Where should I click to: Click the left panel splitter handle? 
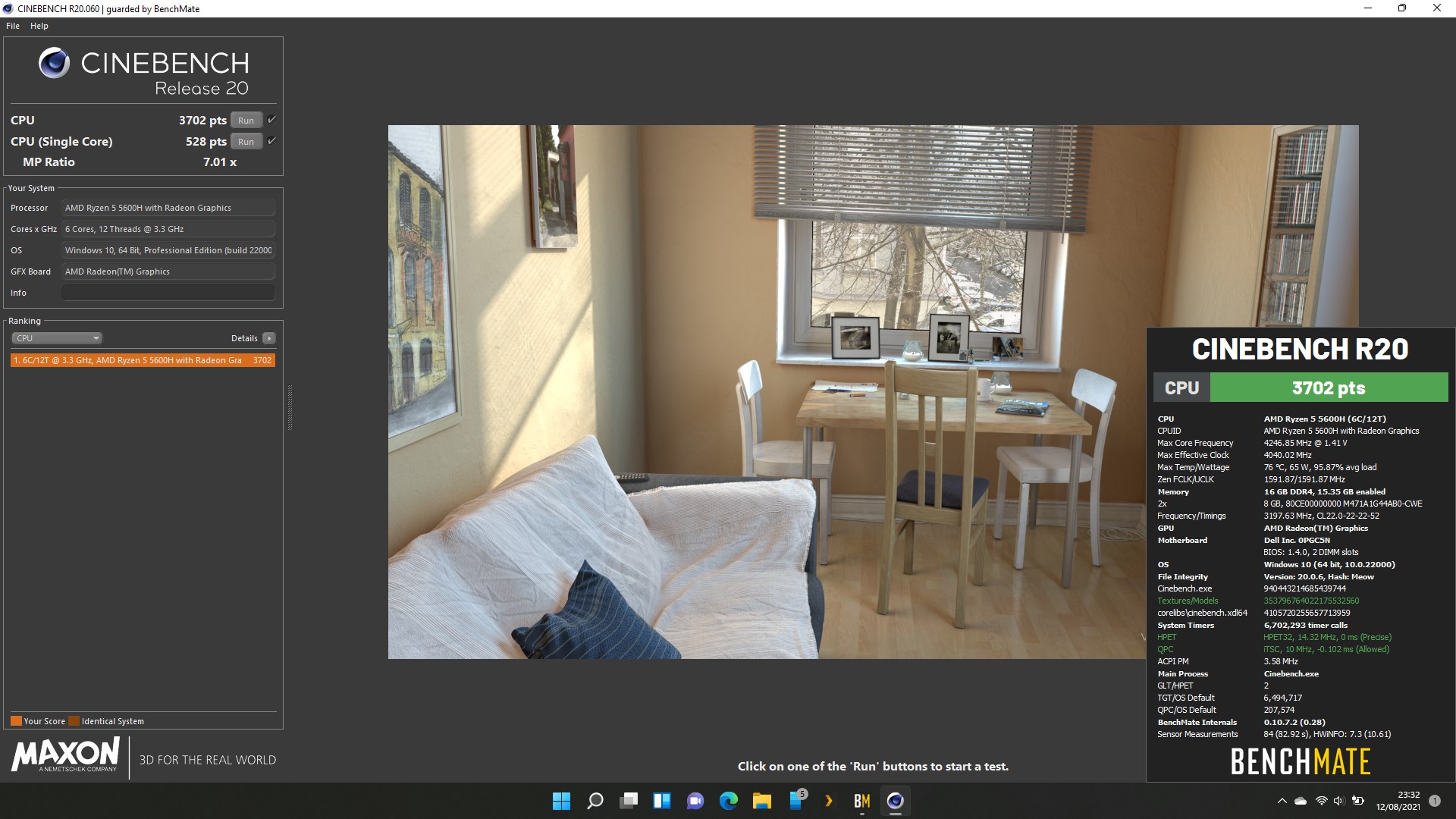coord(290,408)
